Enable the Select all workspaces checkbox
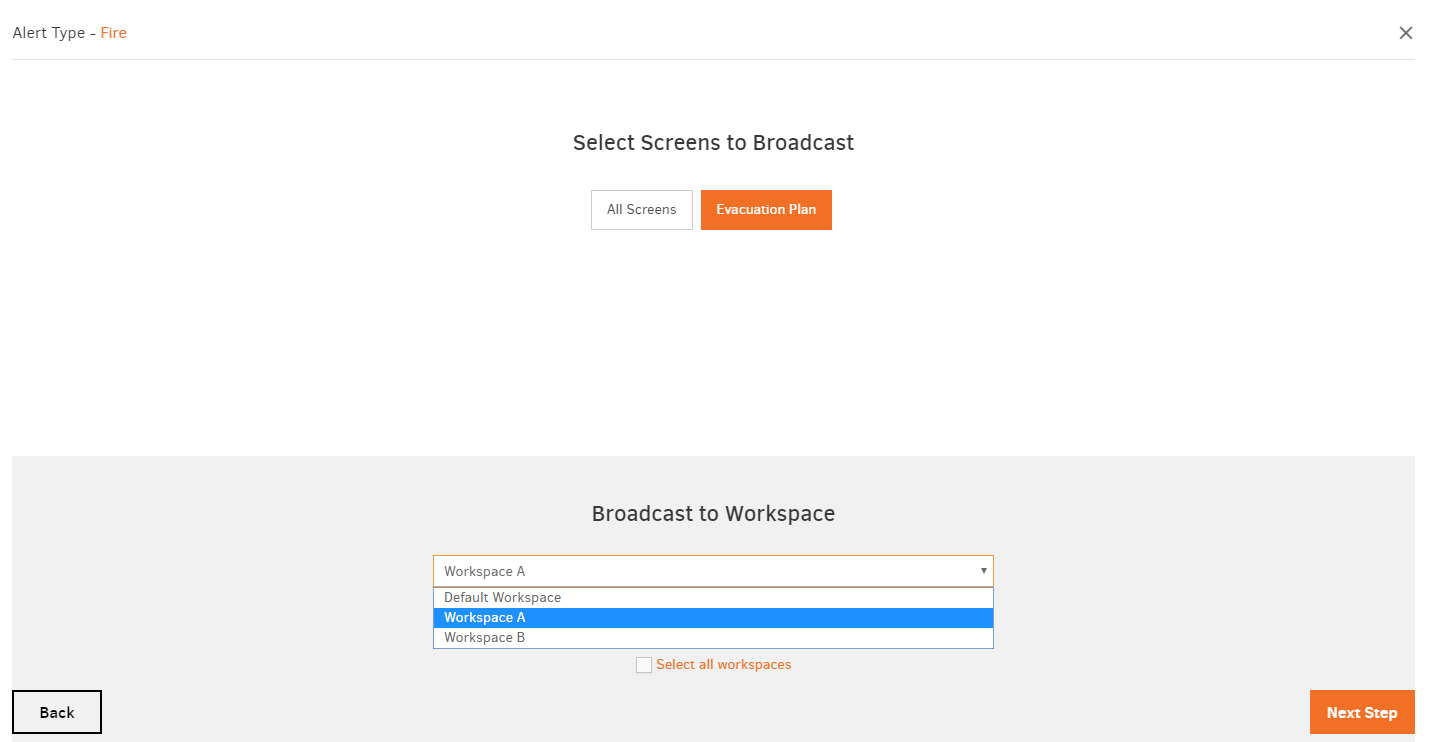 pos(644,664)
